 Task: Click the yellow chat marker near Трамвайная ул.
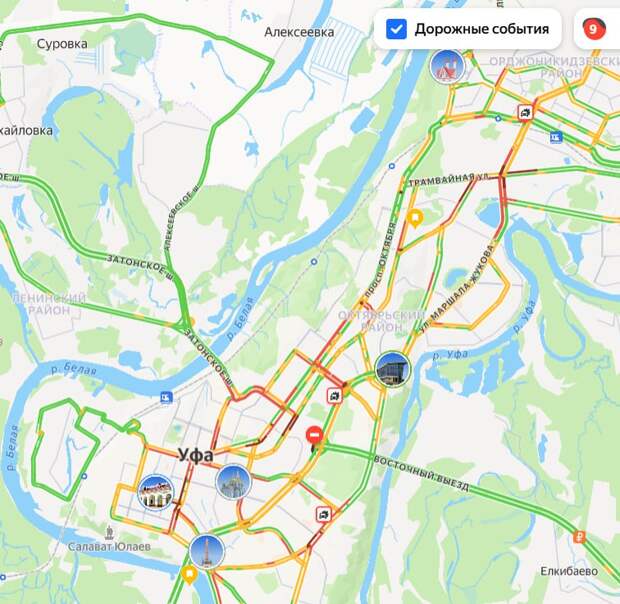click(x=415, y=218)
